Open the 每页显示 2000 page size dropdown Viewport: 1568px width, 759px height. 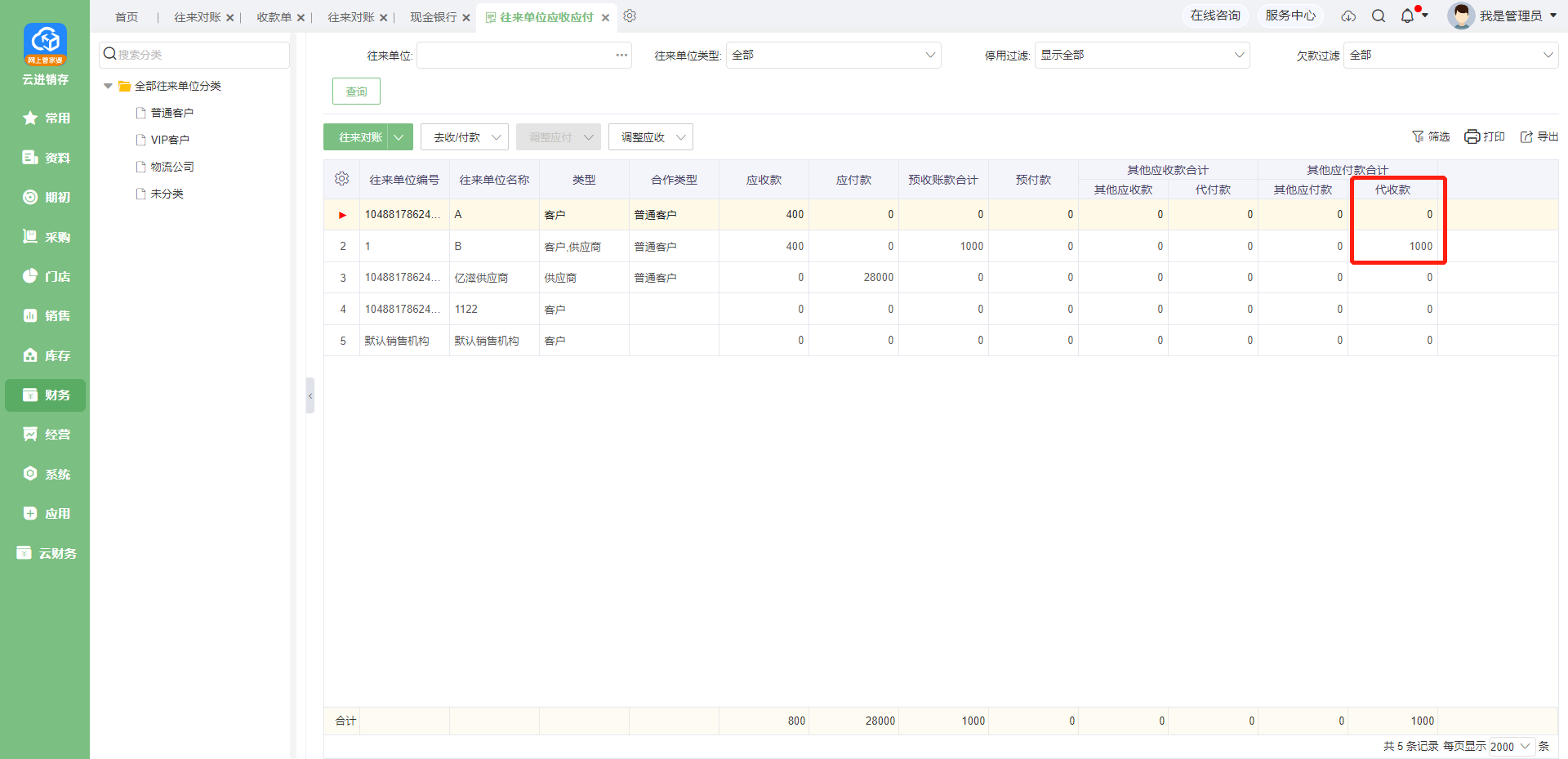1512,746
